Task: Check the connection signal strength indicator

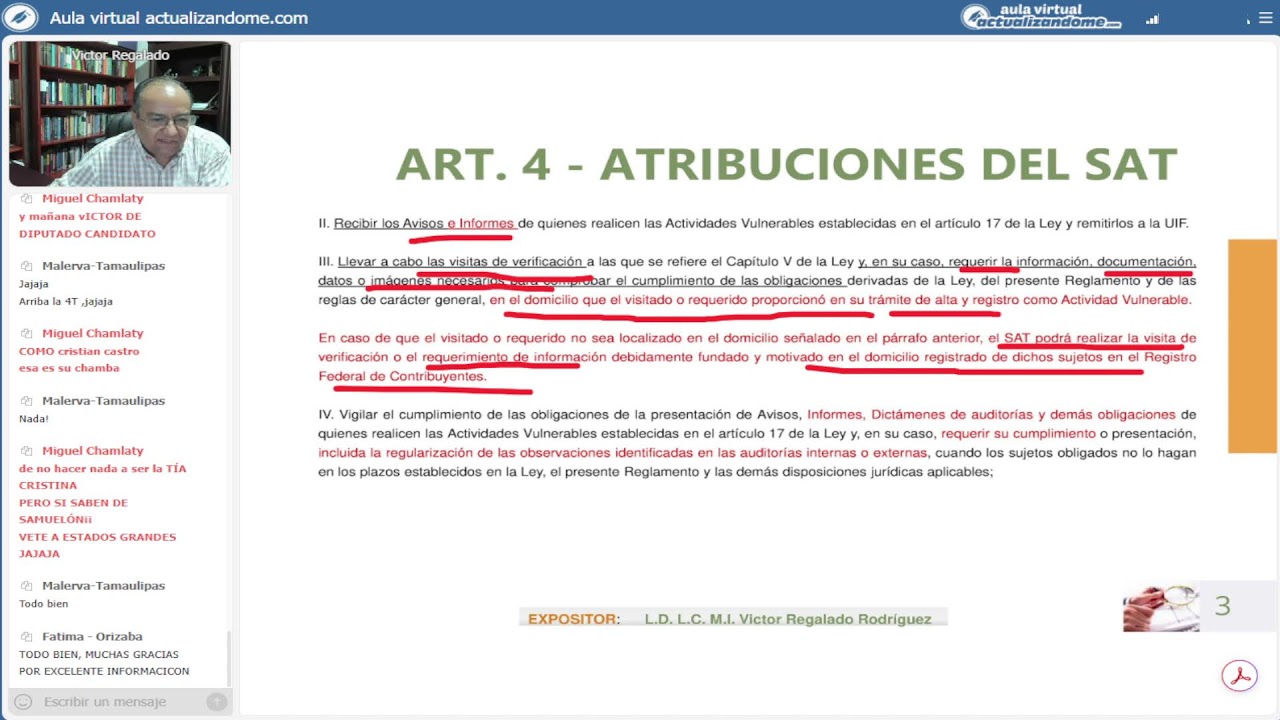Action: coord(1152,19)
